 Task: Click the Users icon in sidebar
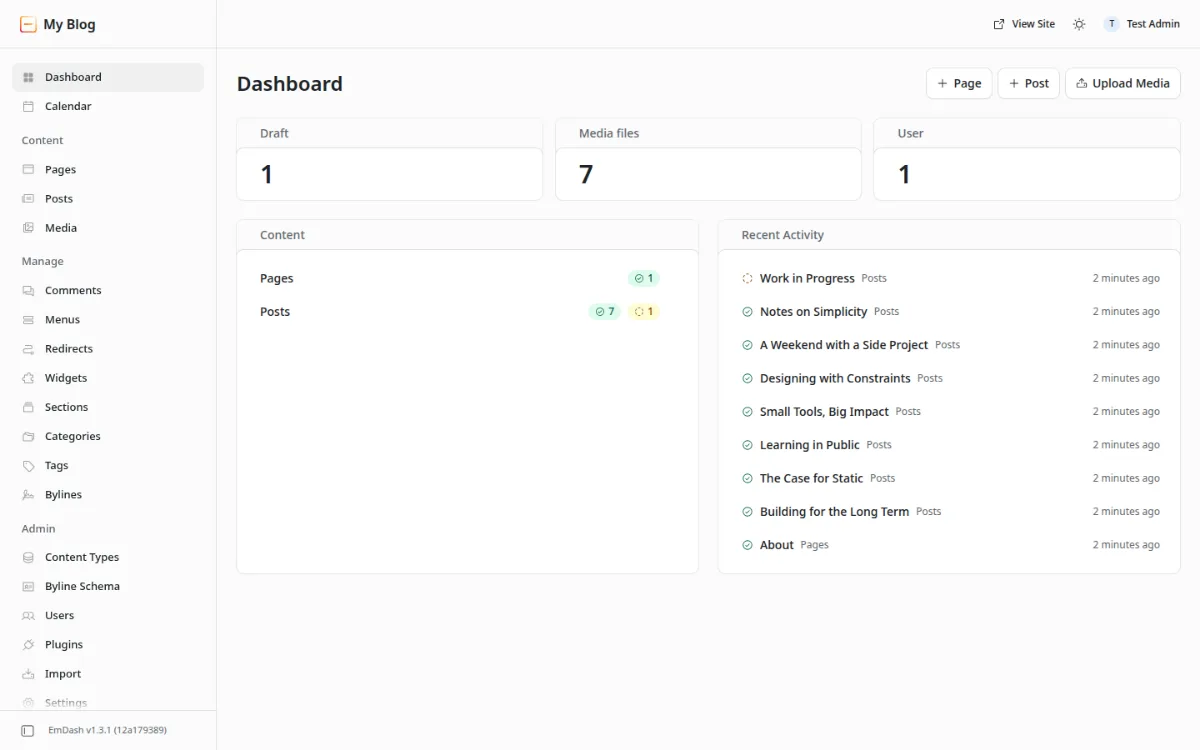28,616
